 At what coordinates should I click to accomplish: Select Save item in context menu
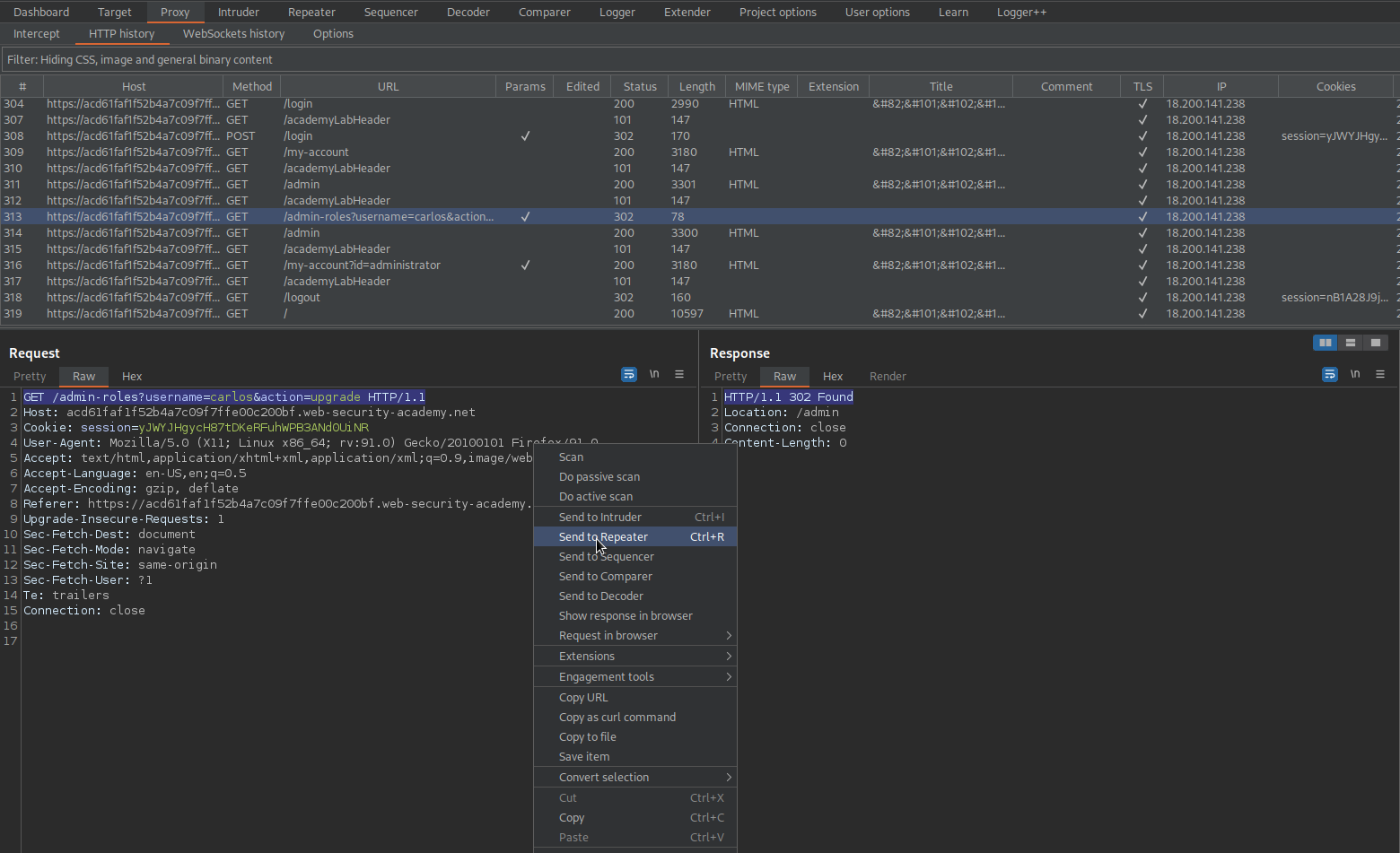[x=635, y=757]
